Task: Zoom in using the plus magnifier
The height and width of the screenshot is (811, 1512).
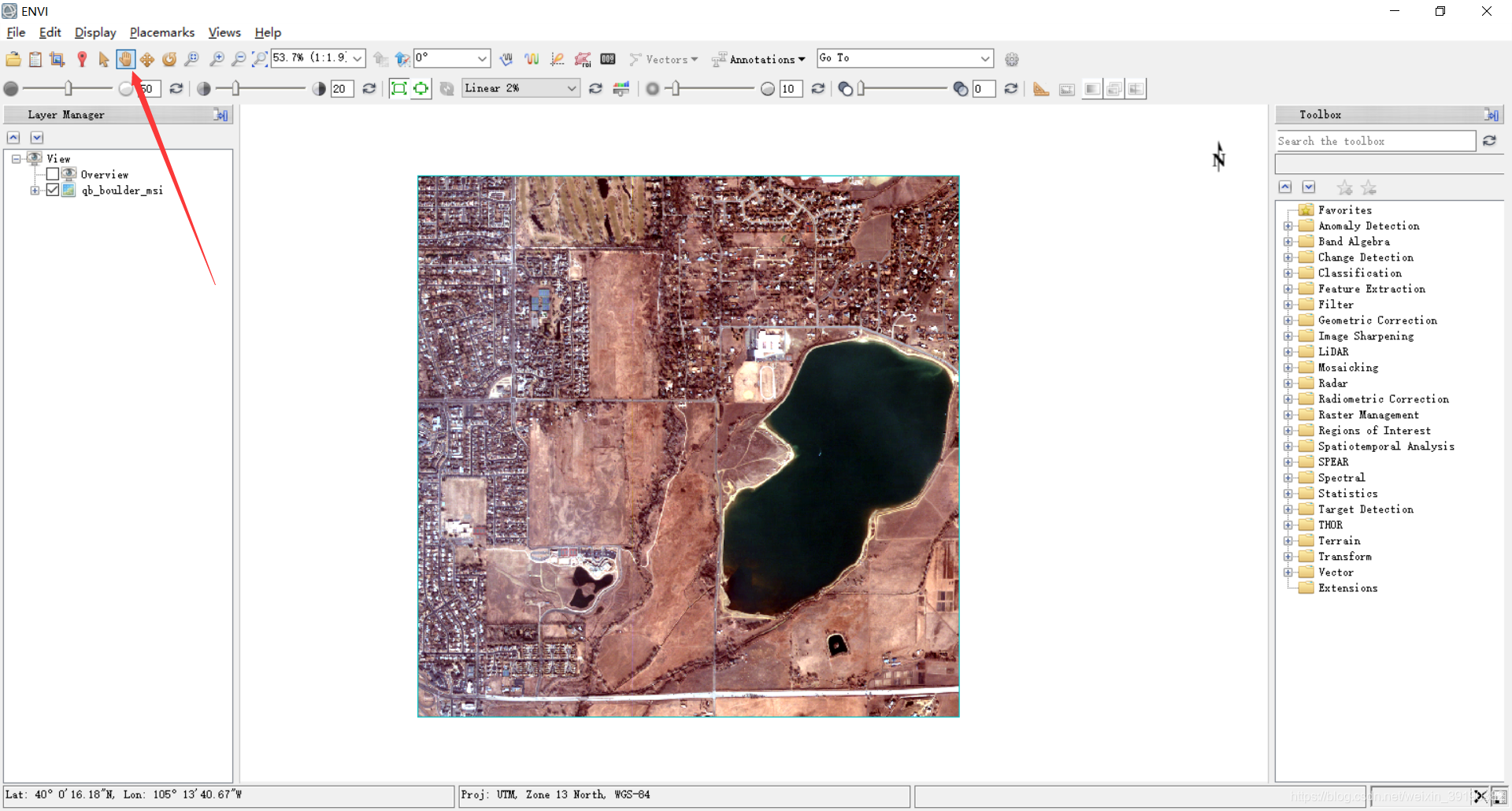Action: coord(217,59)
